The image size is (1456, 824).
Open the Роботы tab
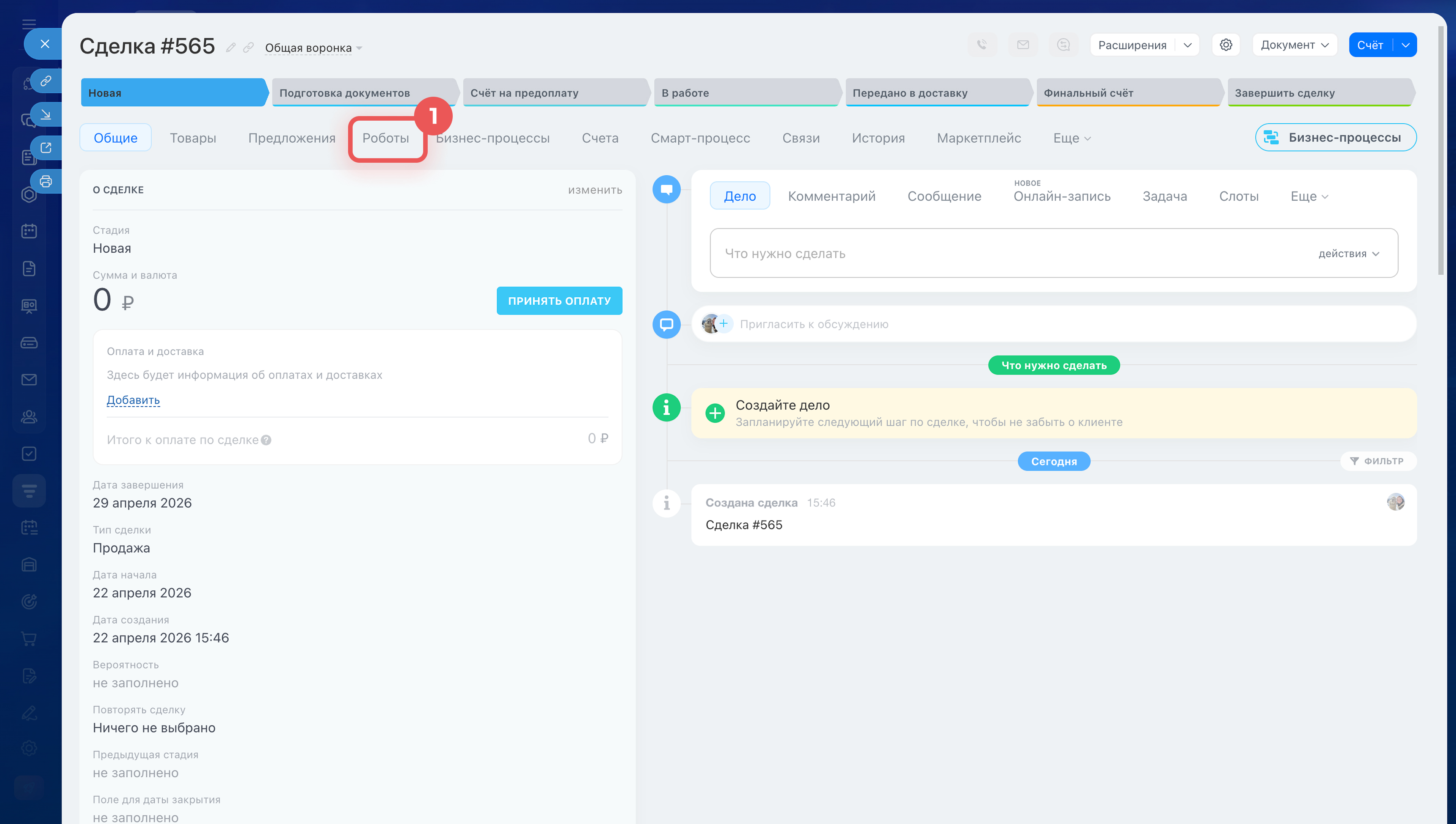click(386, 138)
